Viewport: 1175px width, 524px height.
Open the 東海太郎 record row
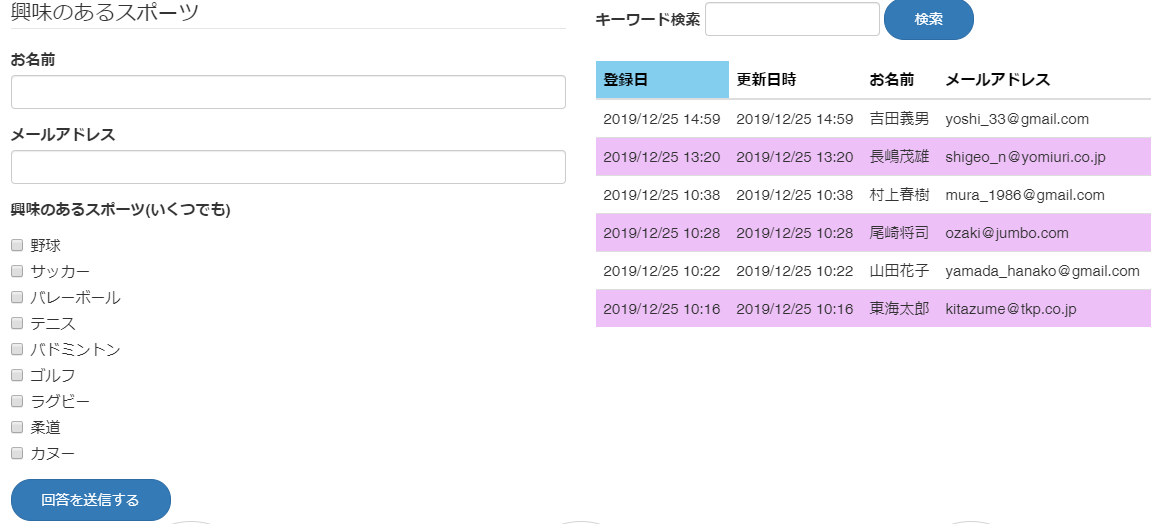pyautogui.click(x=873, y=308)
